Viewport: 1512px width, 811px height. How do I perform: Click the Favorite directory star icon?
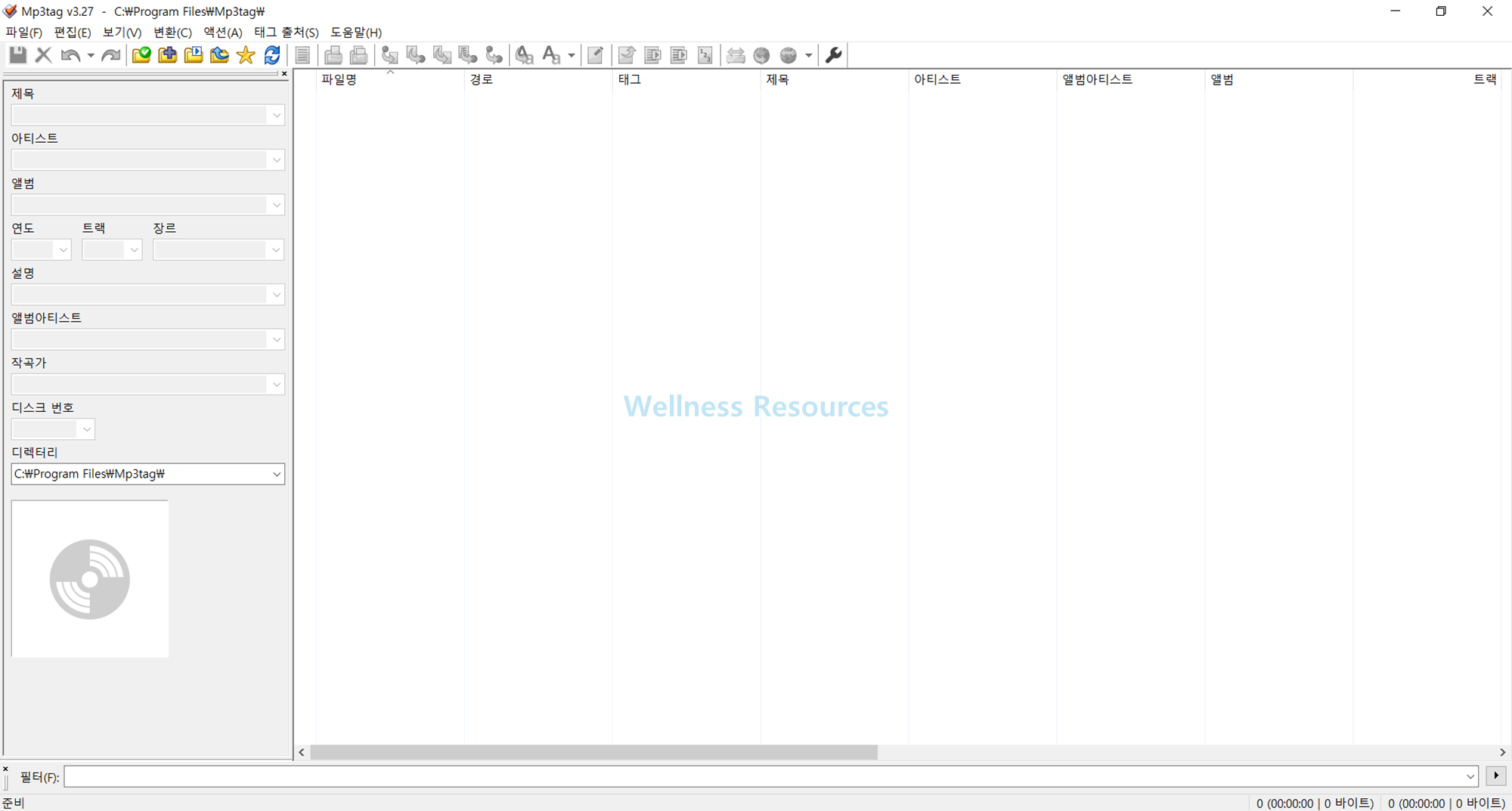pos(246,55)
